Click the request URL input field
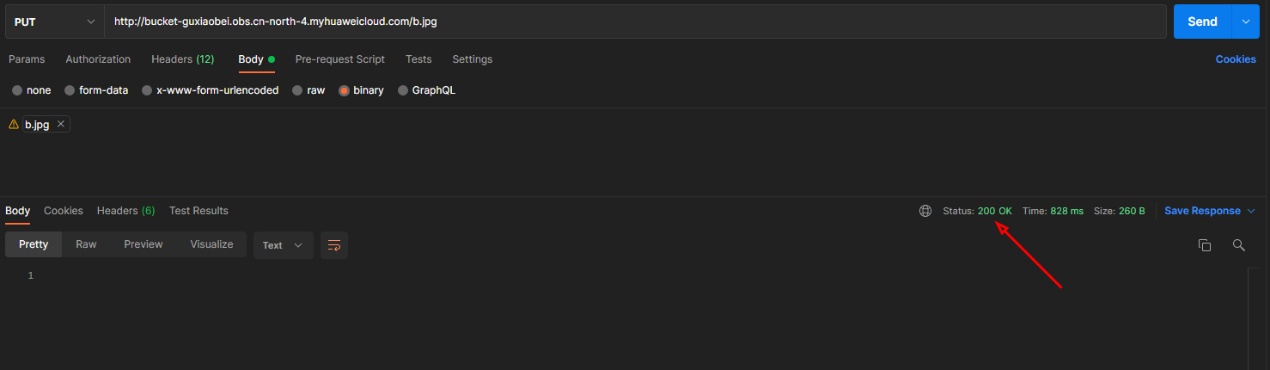Image resolution: width=1270 pixels, height=370 pixels. pyautogui.click(x=635, y=22)
